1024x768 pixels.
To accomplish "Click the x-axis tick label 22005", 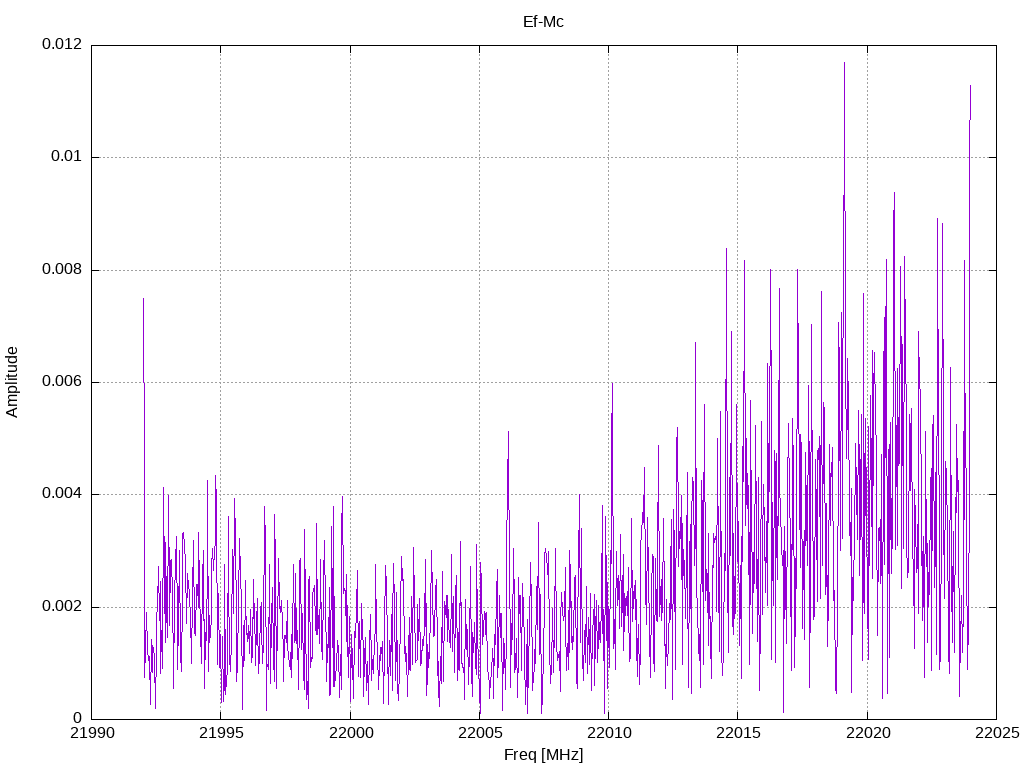I will pos(480,733).
